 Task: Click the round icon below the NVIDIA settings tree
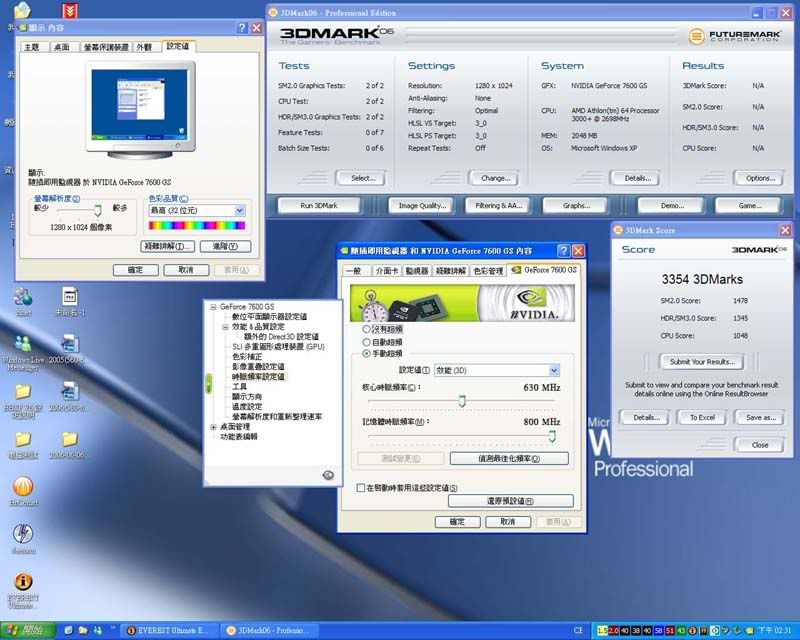(328, 475)
